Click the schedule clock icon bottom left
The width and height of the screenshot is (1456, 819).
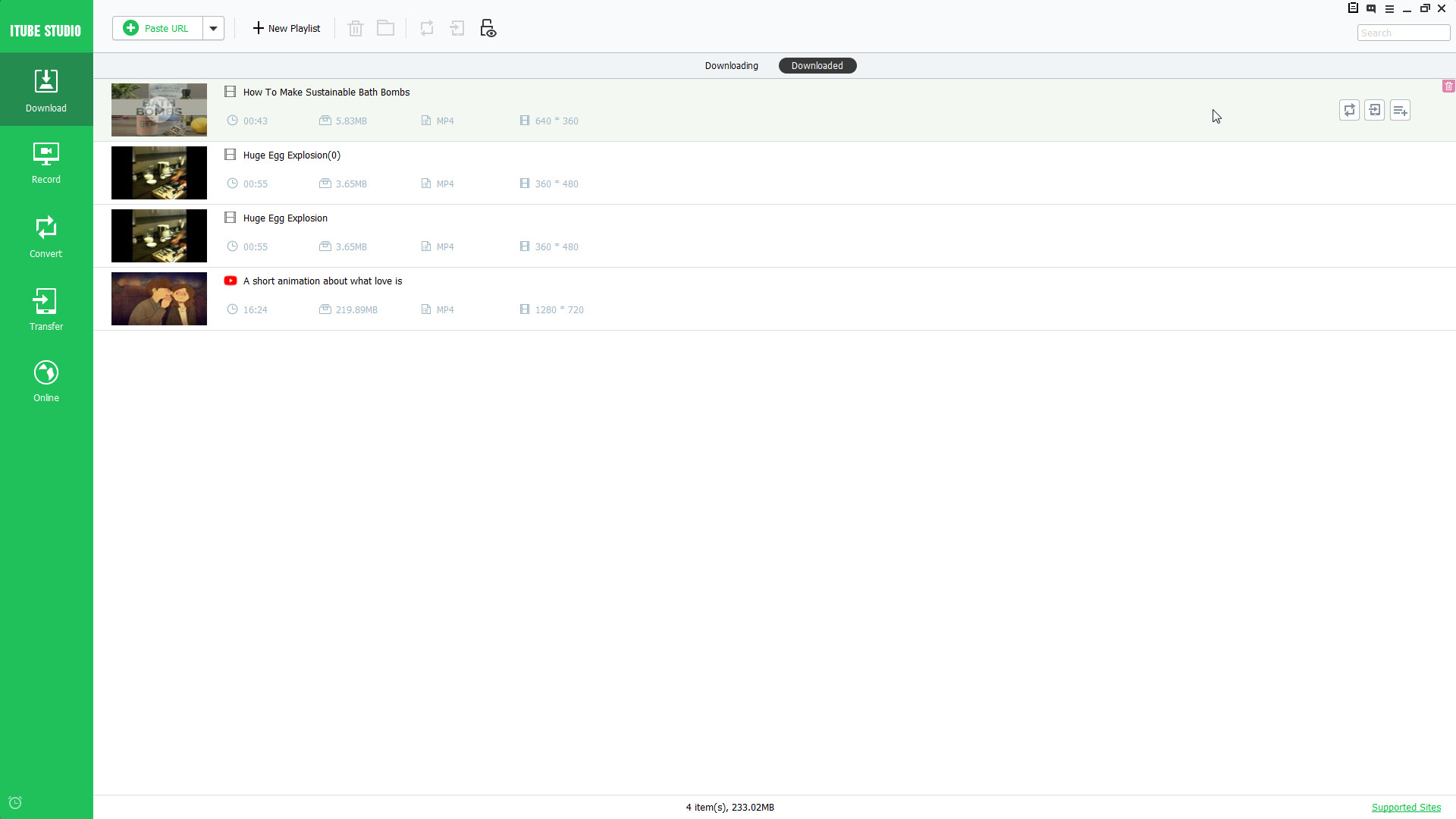[x=16, y=802]
